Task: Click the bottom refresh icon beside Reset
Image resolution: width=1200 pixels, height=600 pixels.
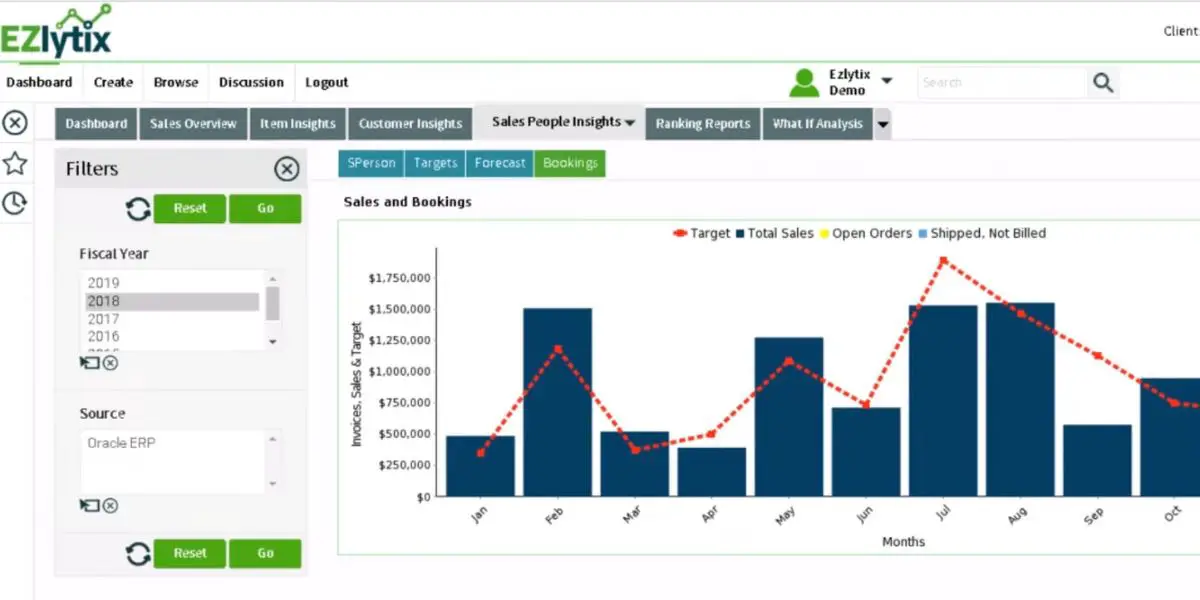Action: pyautogui.click(x=138, y=553)
